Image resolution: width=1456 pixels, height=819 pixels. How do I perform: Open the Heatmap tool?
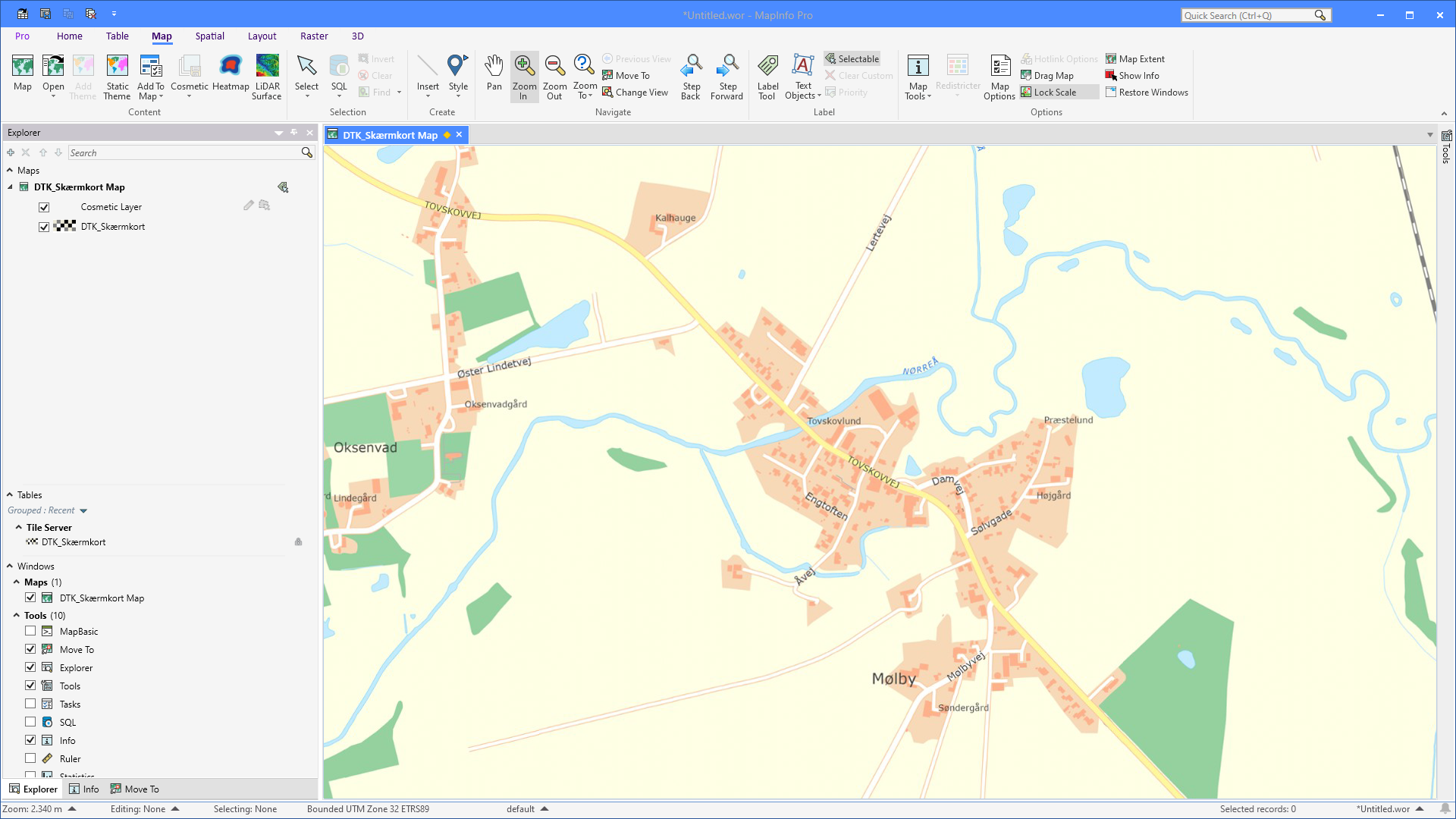(231, 74)
